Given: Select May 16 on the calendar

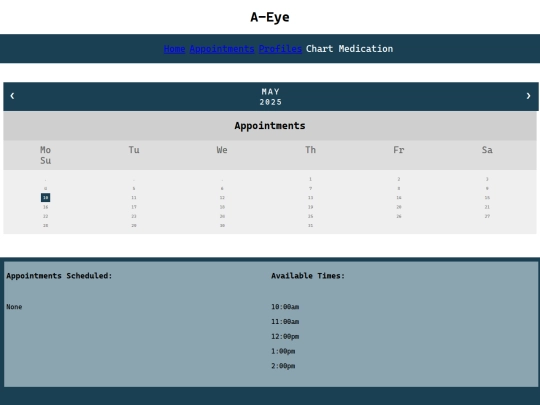Looking at the screenshot, I should tap(45, 207).
